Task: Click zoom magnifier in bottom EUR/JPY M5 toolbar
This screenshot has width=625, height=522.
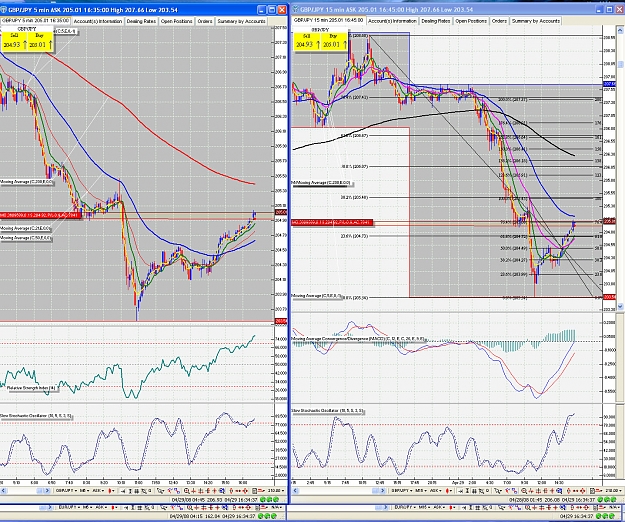Action: click(x=189, y=508)
